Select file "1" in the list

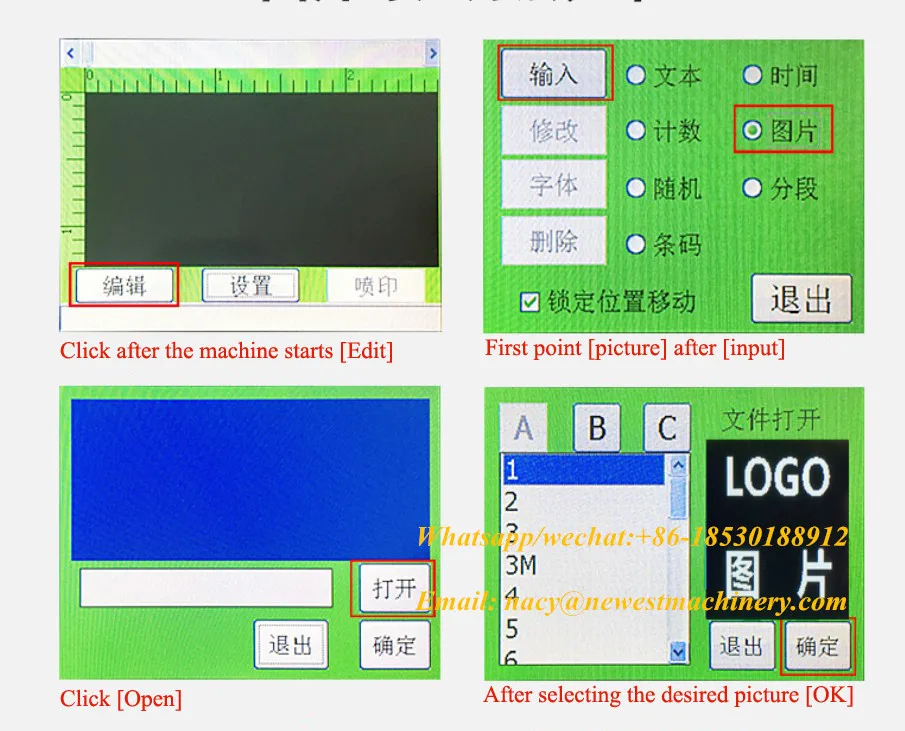pos(583,470)
